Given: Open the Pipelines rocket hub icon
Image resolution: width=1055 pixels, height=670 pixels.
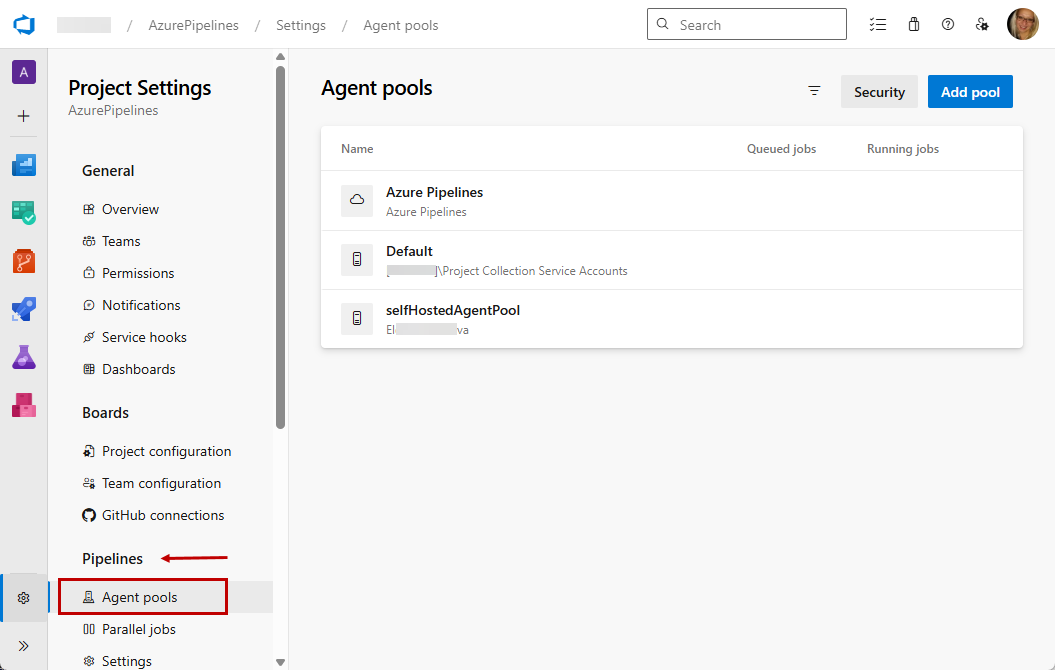Looking at the screenshot, I should (24, 309).
